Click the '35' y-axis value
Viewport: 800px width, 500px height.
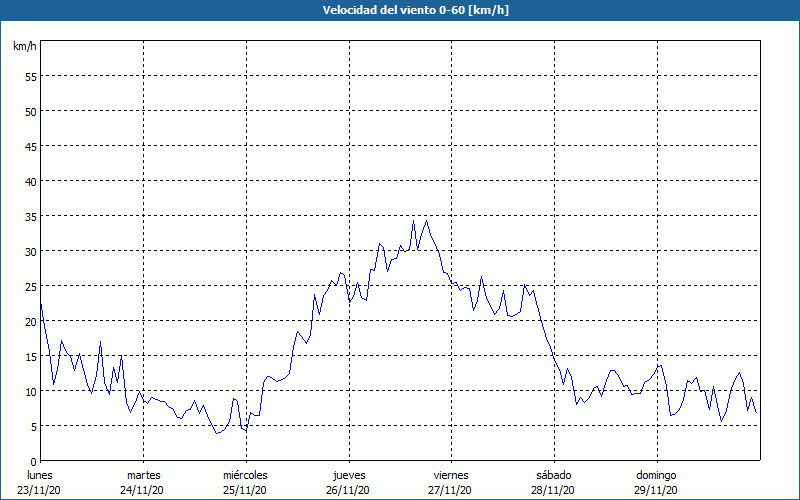31,217
